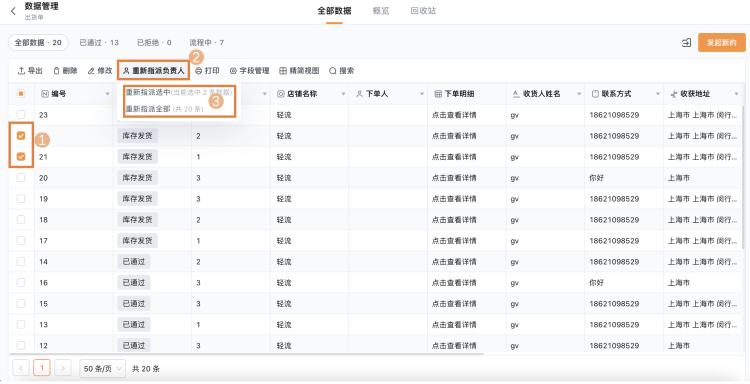The height and width of the screenshot is (384, 750).
Task: Filter by 流程中 · 7
Action: click(x=207, y=43)
